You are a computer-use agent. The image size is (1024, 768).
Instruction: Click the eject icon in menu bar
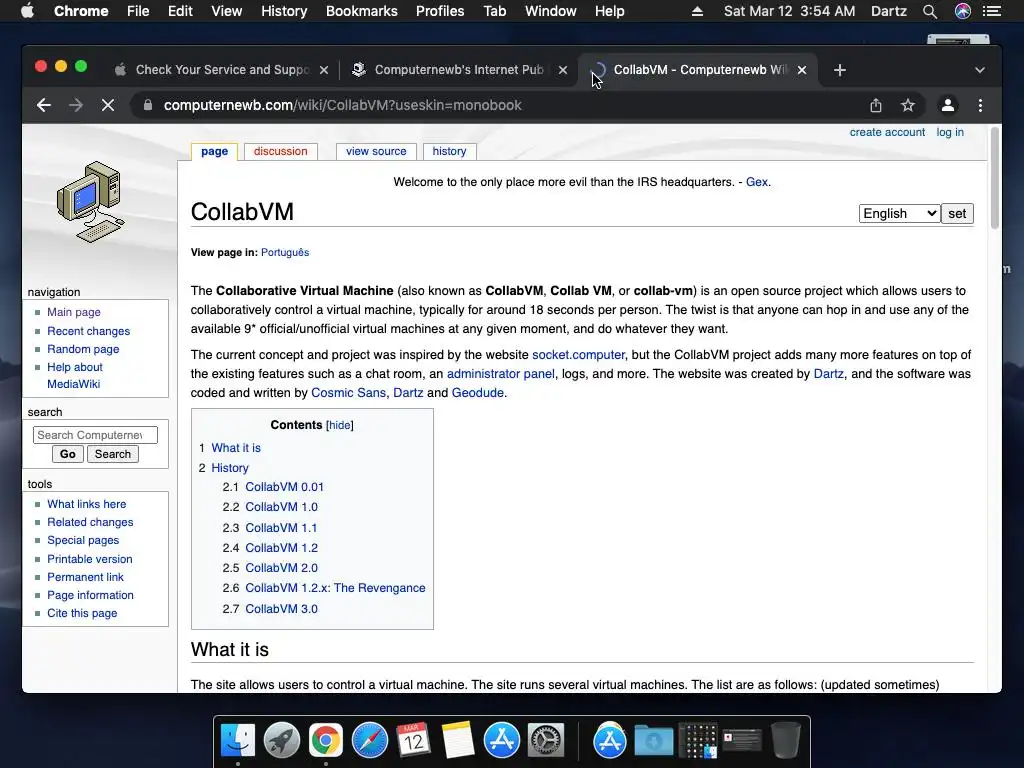697,11
